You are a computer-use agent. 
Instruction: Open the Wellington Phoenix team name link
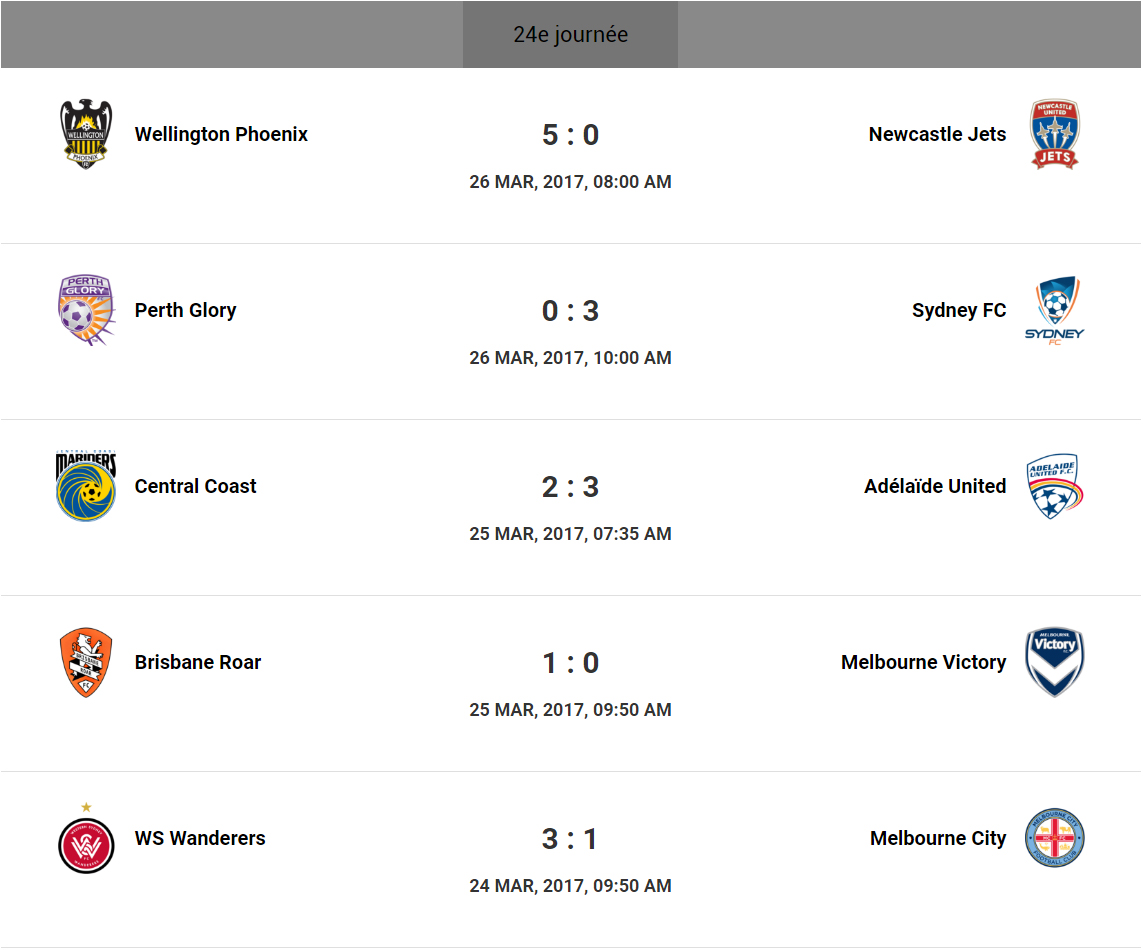coord(221,134)
